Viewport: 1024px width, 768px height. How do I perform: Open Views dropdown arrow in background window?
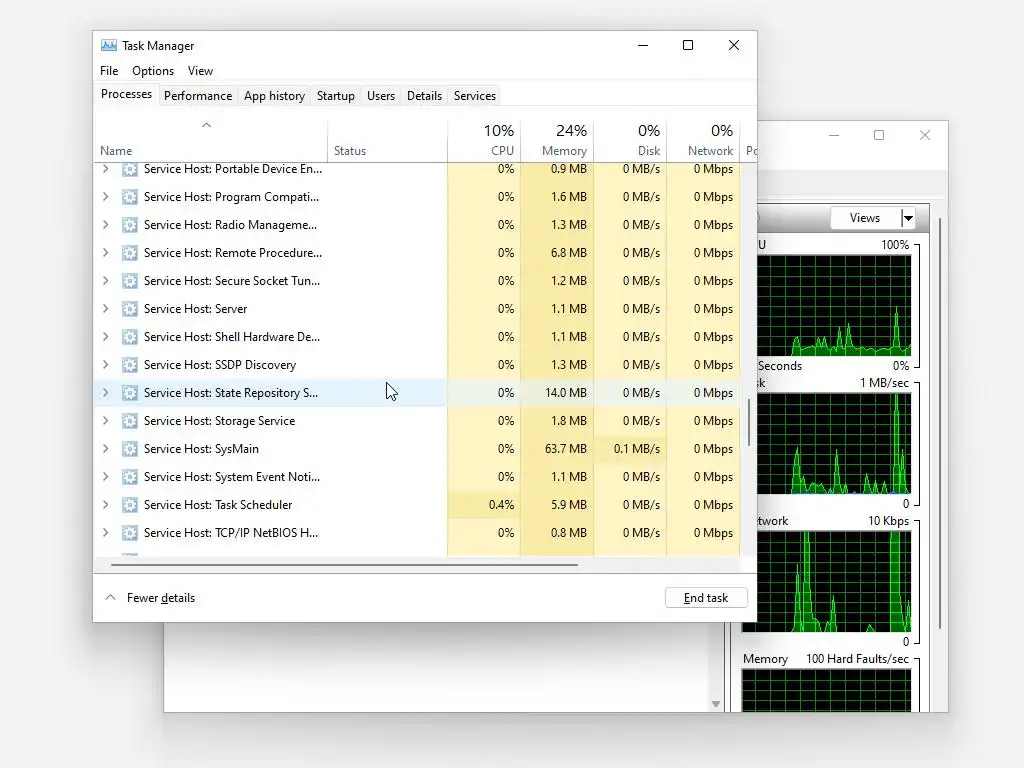tap(908, 218)
